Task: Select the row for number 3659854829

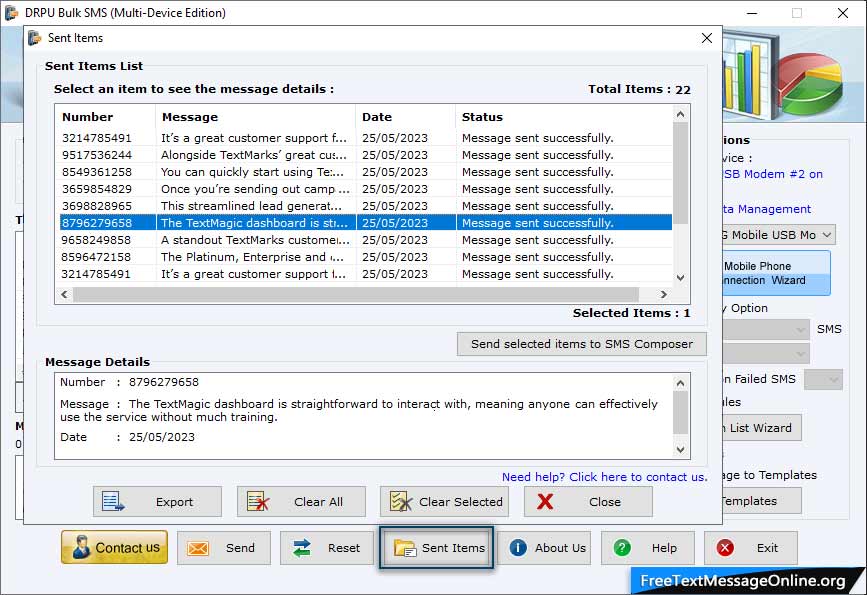Action: (365, 189)
